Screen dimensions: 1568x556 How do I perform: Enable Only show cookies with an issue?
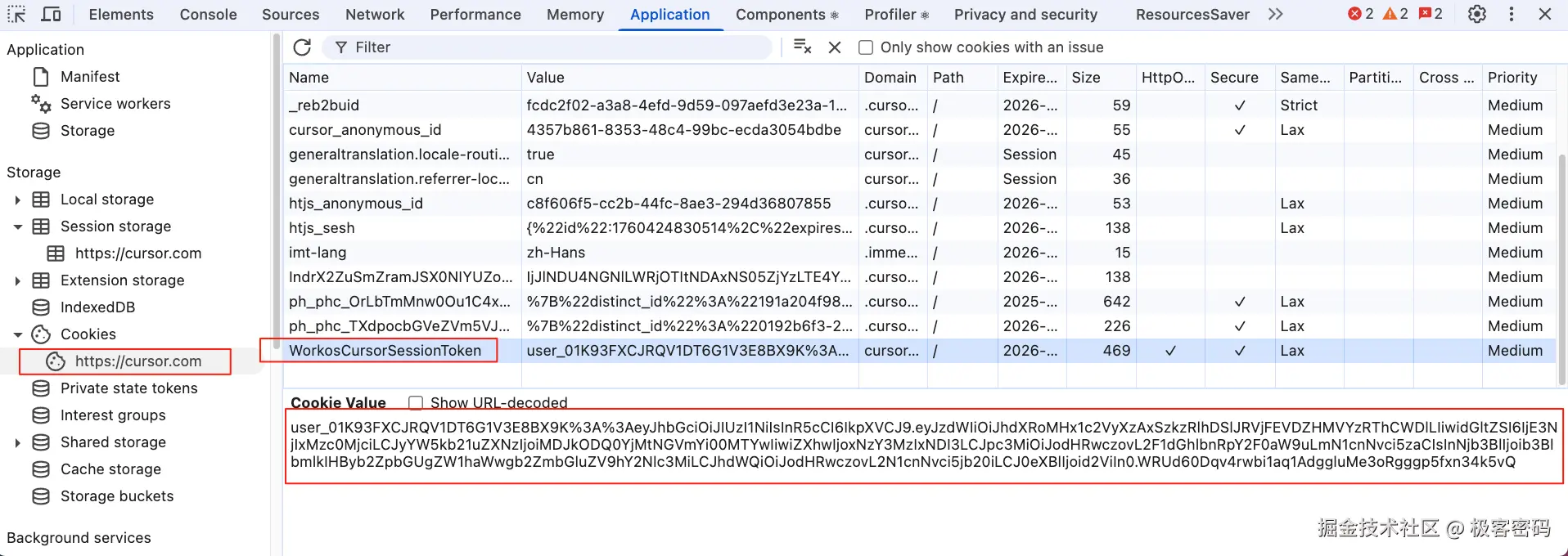tap(865, 47)
